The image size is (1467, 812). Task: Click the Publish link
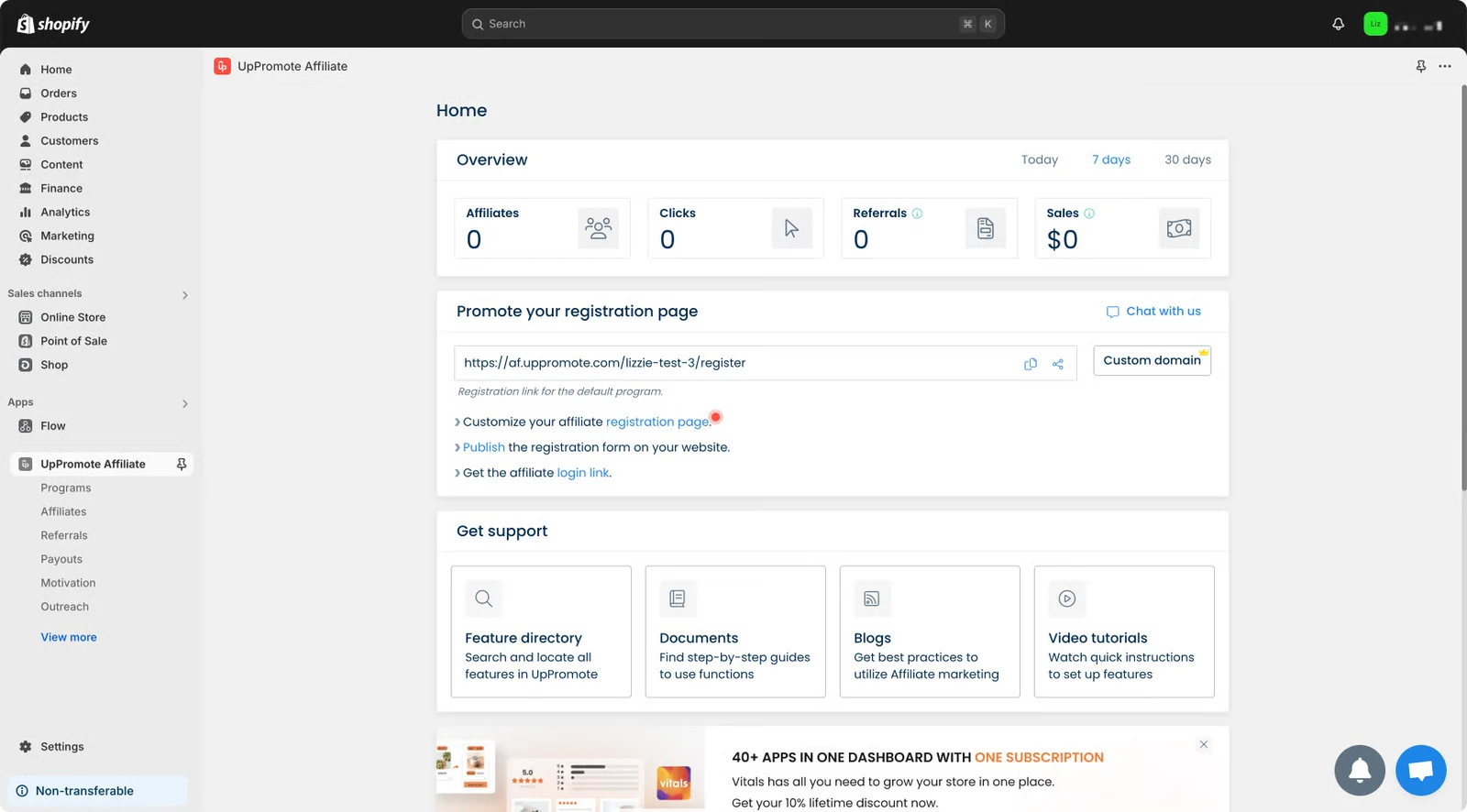484,447
